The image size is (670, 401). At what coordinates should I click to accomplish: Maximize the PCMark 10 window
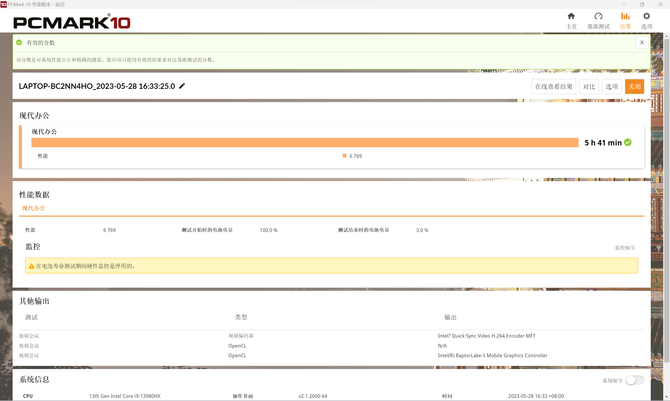click(x=642, y=4)
